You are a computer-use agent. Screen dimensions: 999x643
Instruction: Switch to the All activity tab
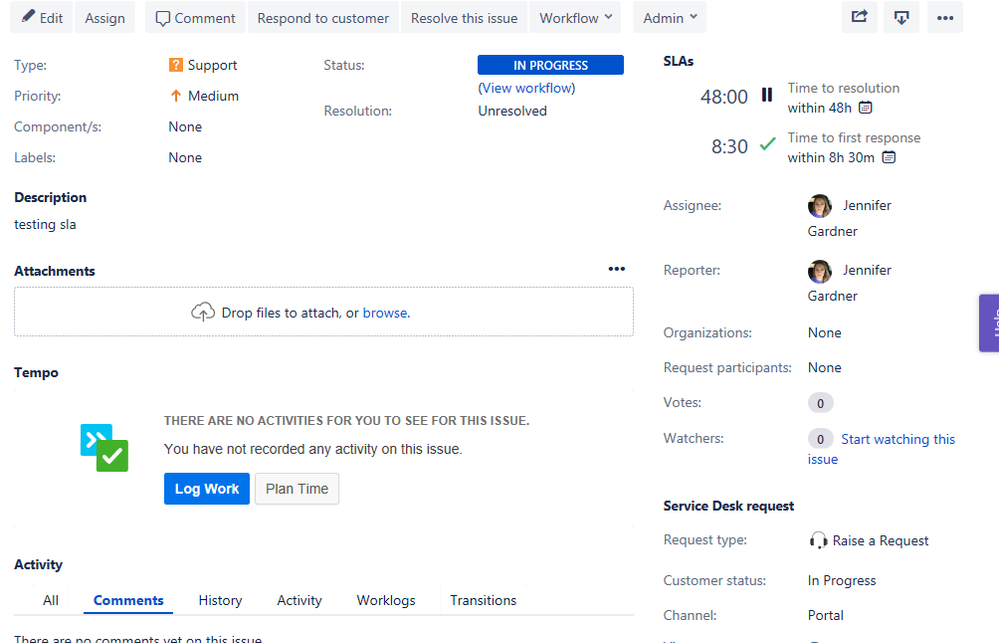coord(51,600)
